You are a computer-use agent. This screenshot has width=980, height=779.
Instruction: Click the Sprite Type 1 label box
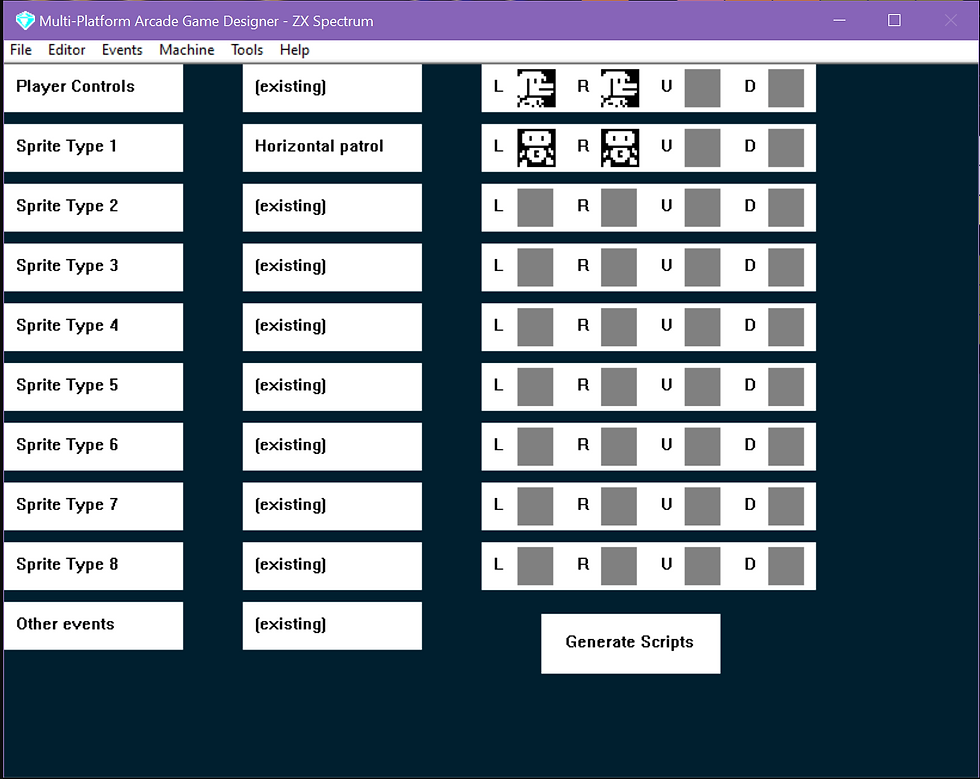click(93, 148)
